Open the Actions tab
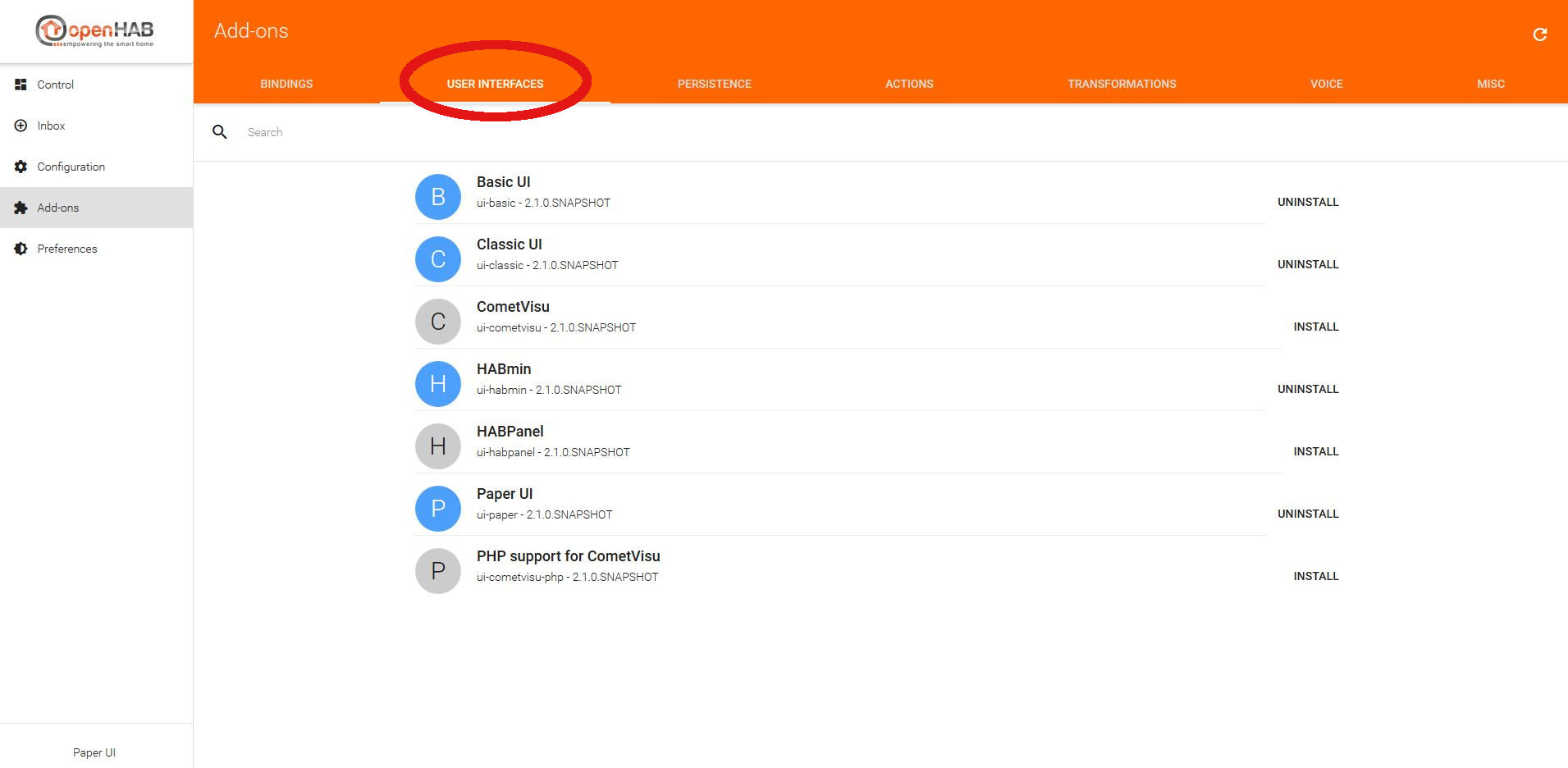The width and height of the screenshot is (1568, 768). (x=909, y=84)
